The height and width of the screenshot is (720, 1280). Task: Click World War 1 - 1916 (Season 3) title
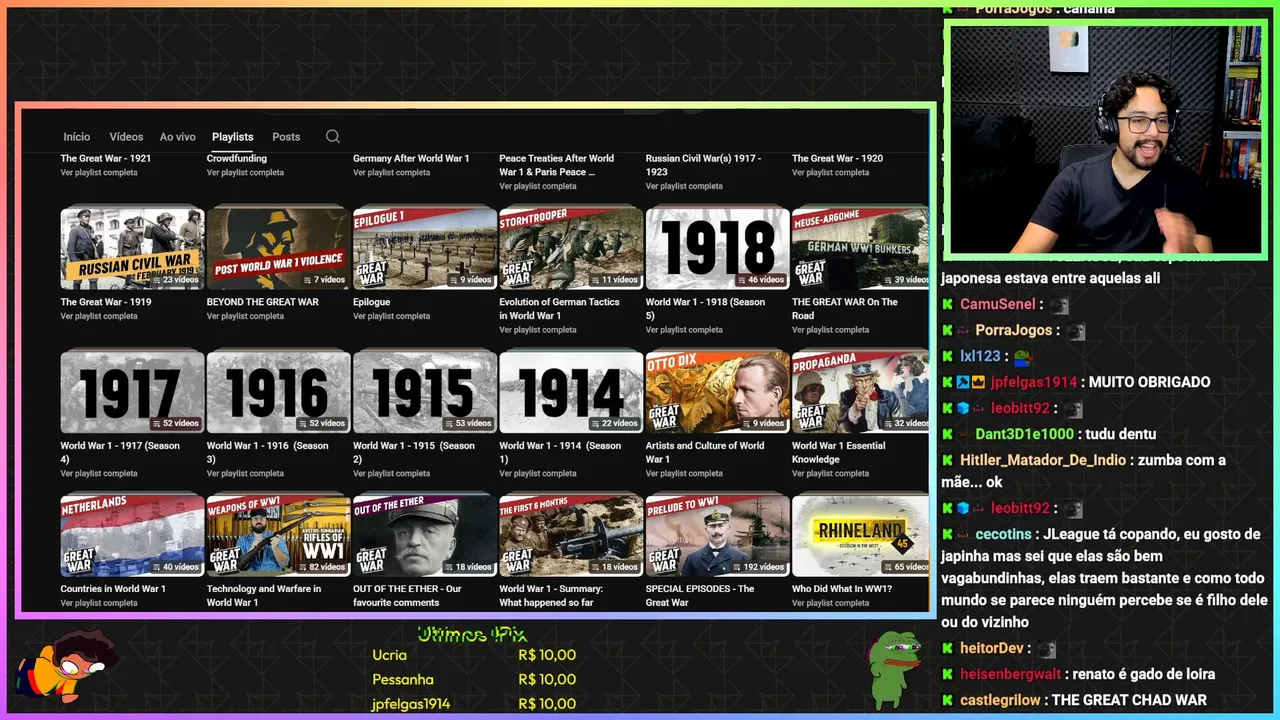[267, 453]
